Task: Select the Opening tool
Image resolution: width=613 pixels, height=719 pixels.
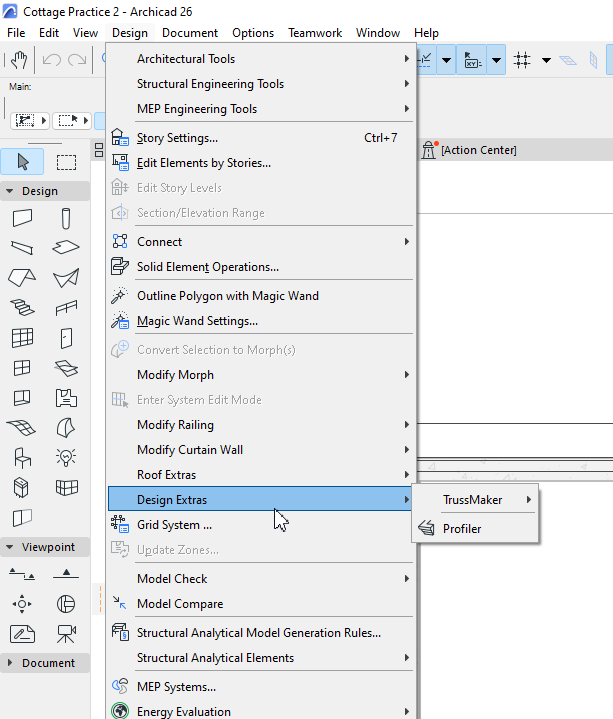Action: click(22, 398)
